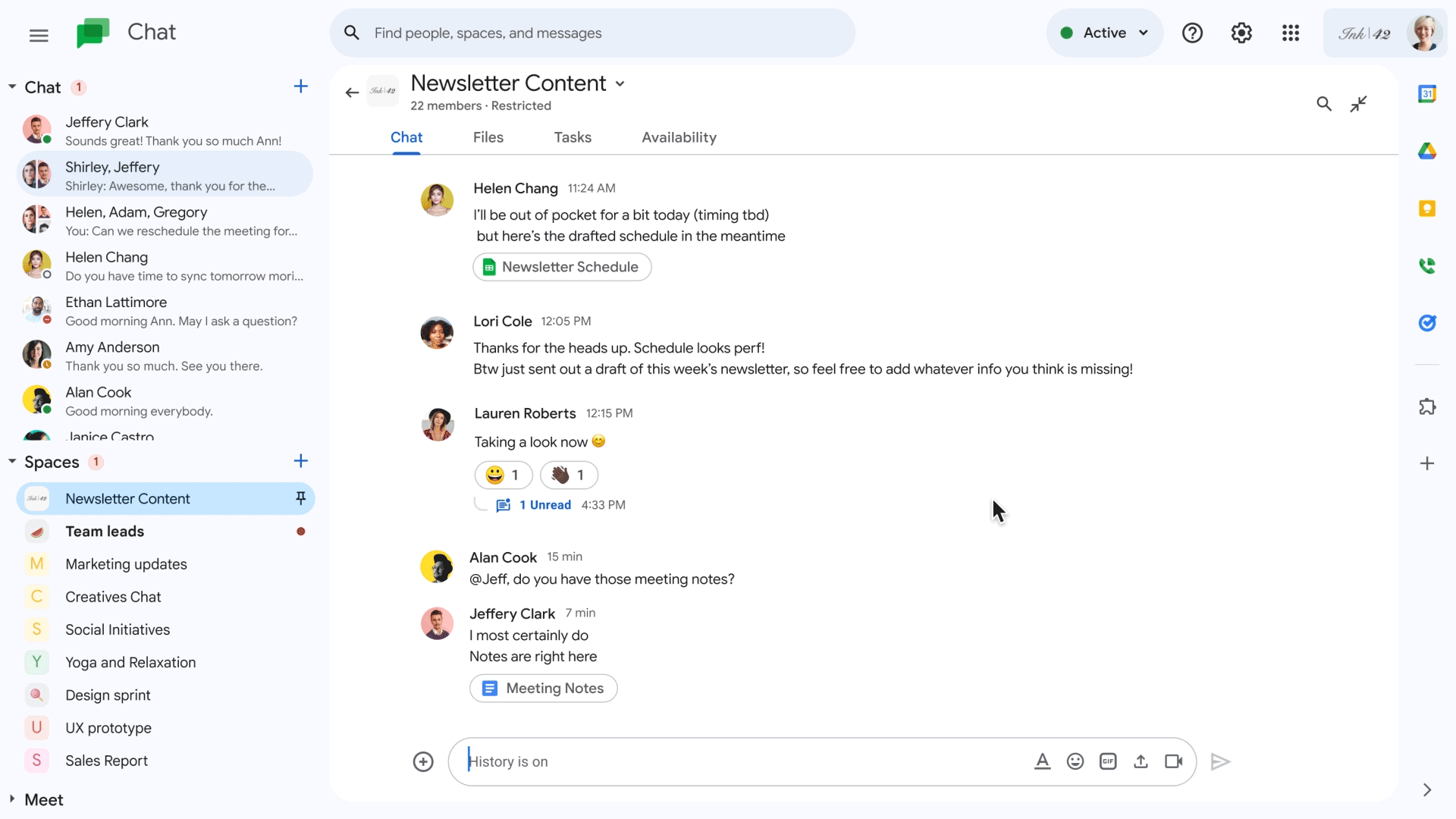
Task: Switch to the Files tab
Action: pos(488,137)
